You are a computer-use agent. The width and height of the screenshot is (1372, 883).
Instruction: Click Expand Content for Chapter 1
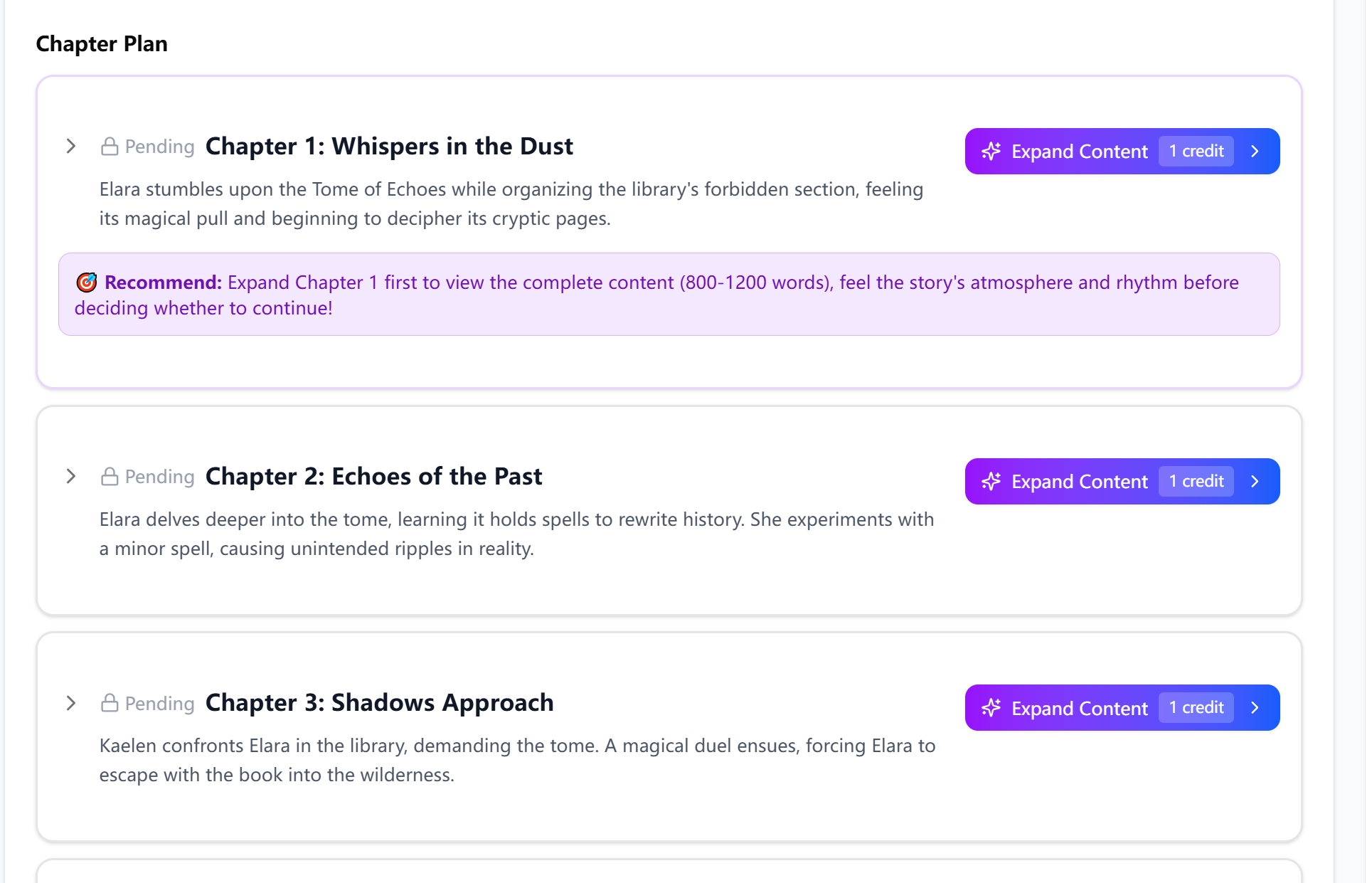click(1078, 151)
